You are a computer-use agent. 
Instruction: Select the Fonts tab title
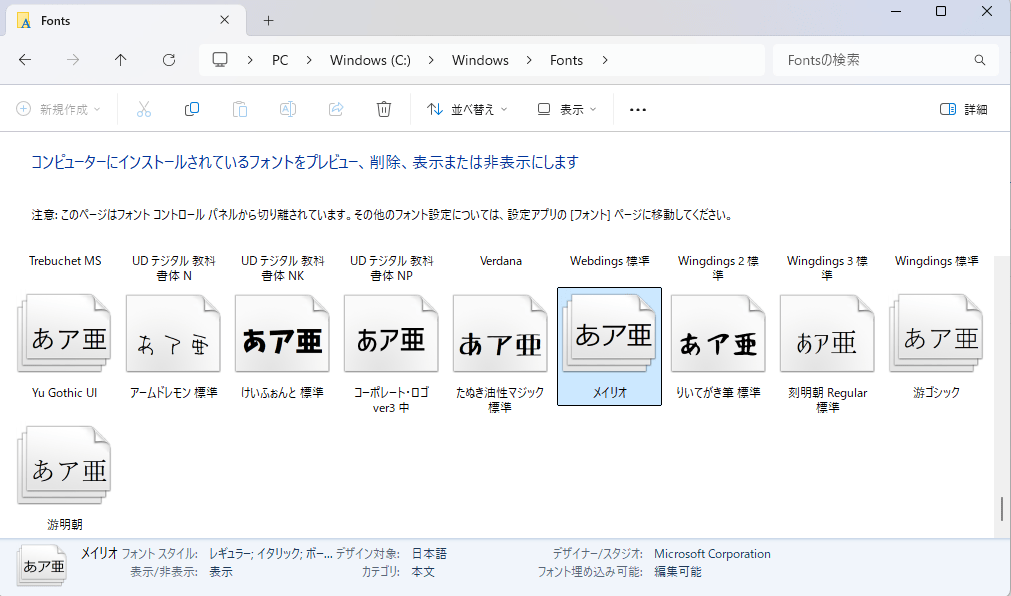[55, 21]
